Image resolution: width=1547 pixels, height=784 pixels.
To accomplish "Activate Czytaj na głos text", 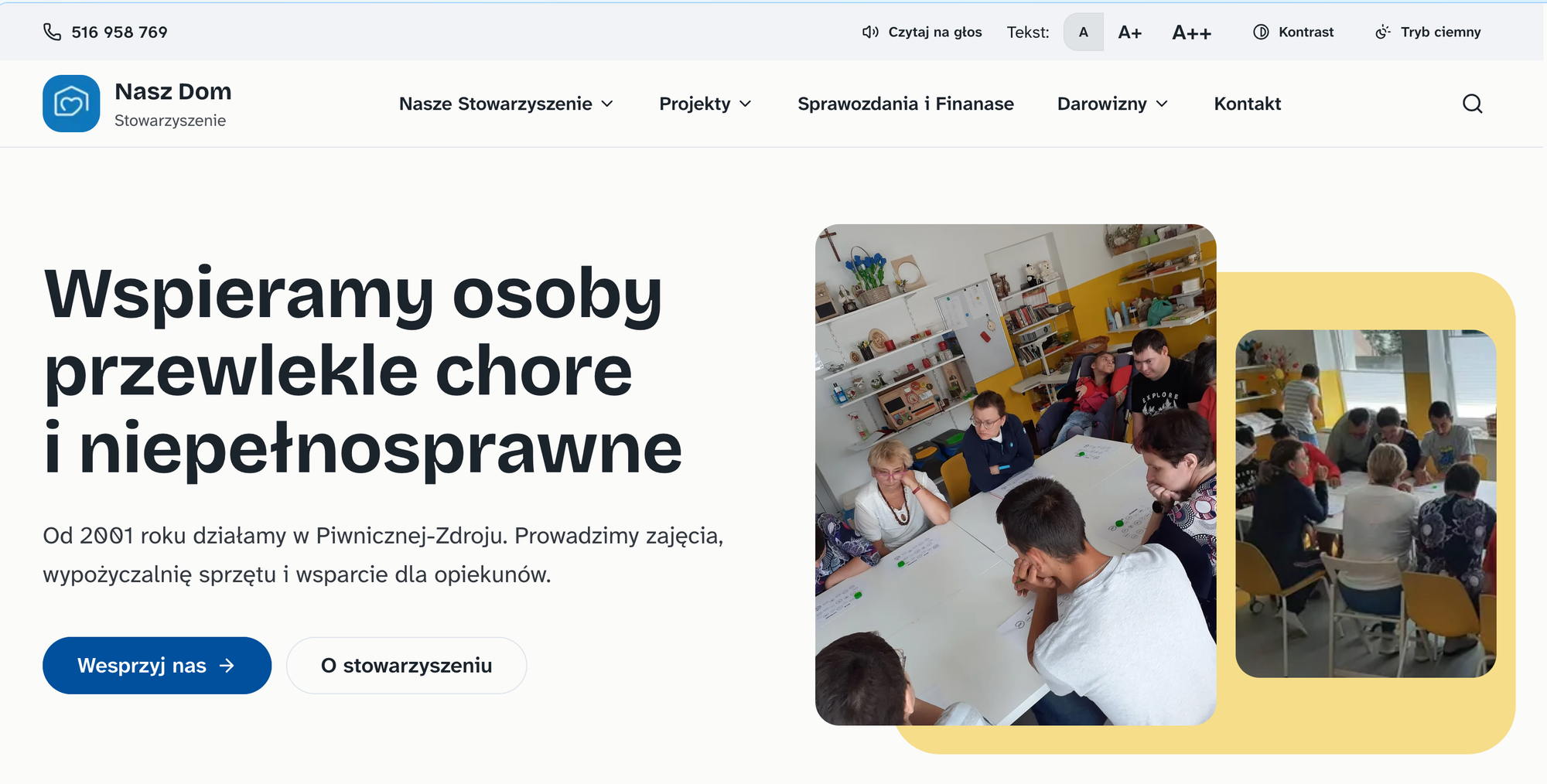I will point(935,32).
